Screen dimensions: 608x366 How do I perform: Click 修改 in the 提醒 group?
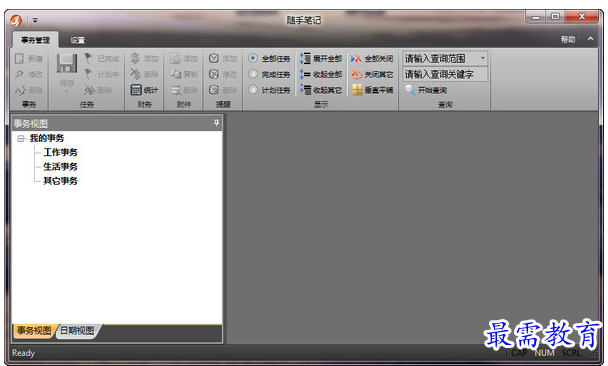(223, 74)
